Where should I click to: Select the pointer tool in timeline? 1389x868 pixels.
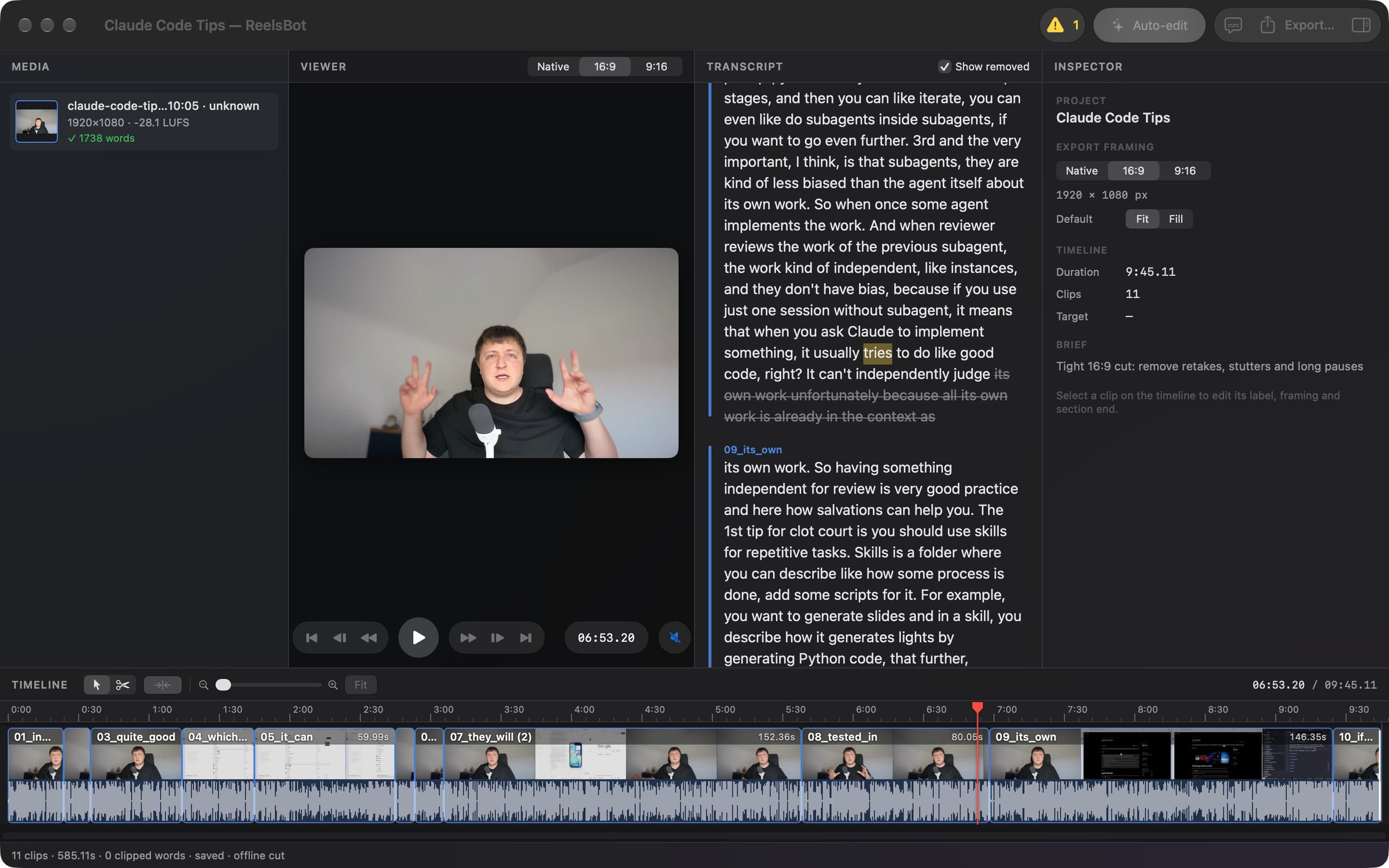97,685
